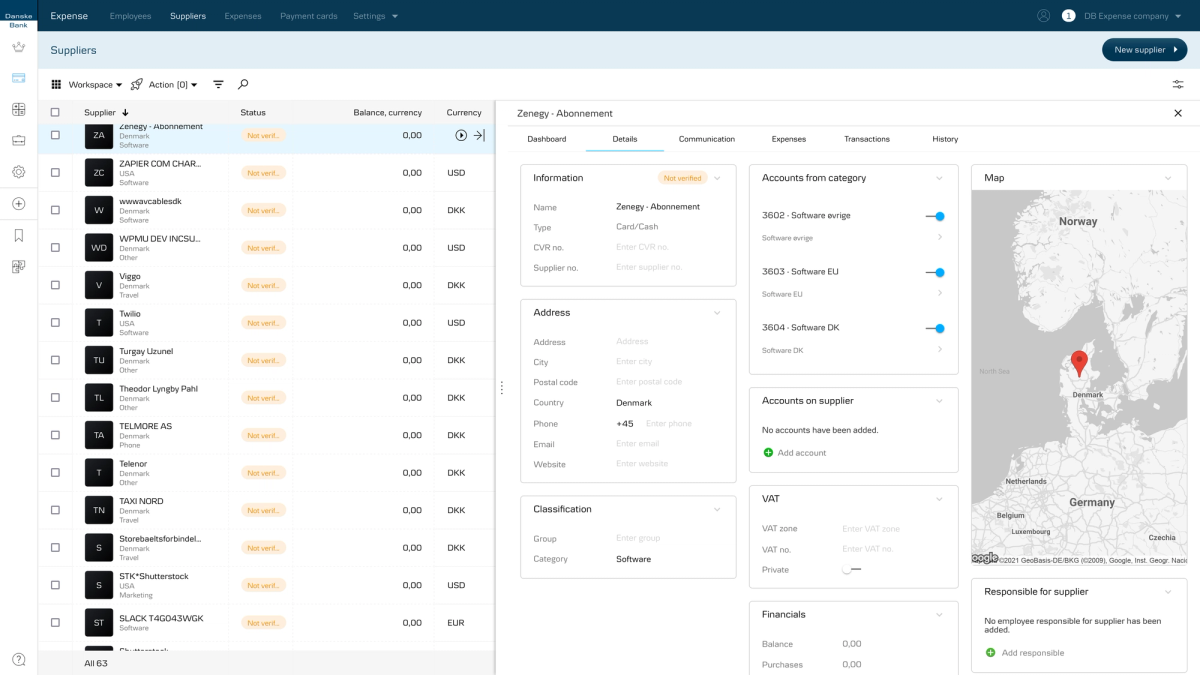Open the settings gear in sidebar
Image resolution: width=1200 pixels, height=675 pixels.
click(x=18, y=172)
